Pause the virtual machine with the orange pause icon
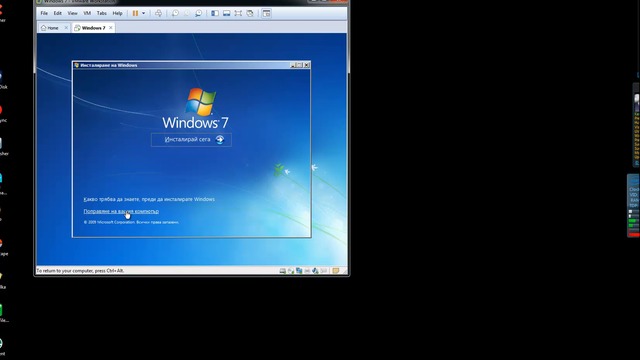The width and height of the screenshot is (640, 360). coord(135,13)
